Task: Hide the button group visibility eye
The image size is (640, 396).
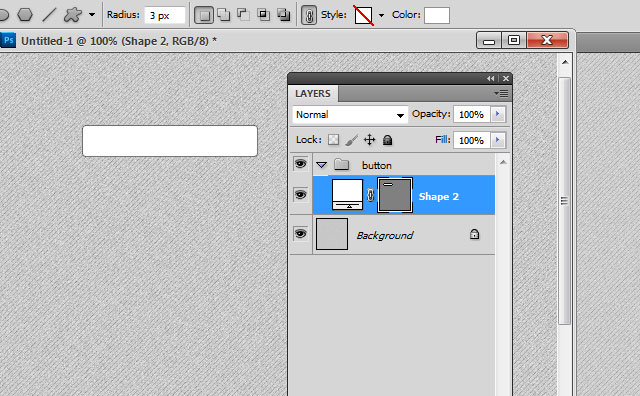Action: (x=301, y=164)
